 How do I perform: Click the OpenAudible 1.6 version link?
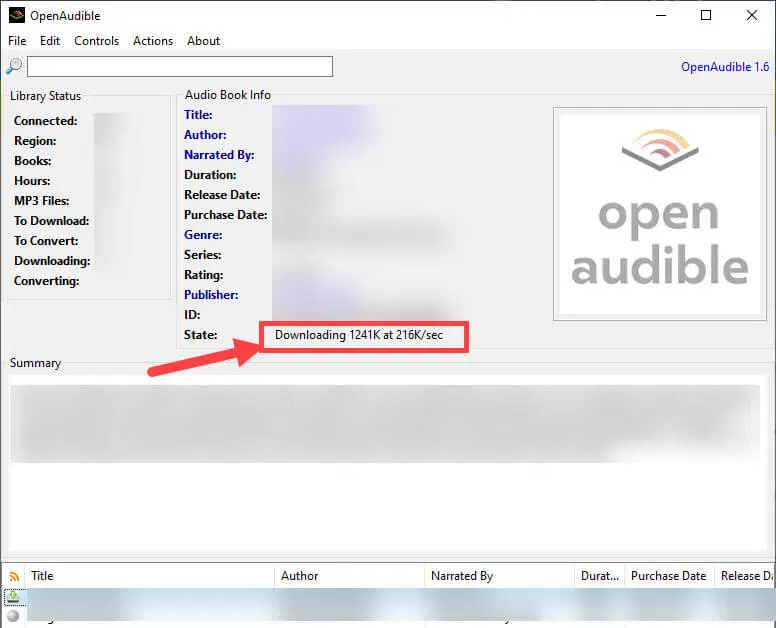725,67
